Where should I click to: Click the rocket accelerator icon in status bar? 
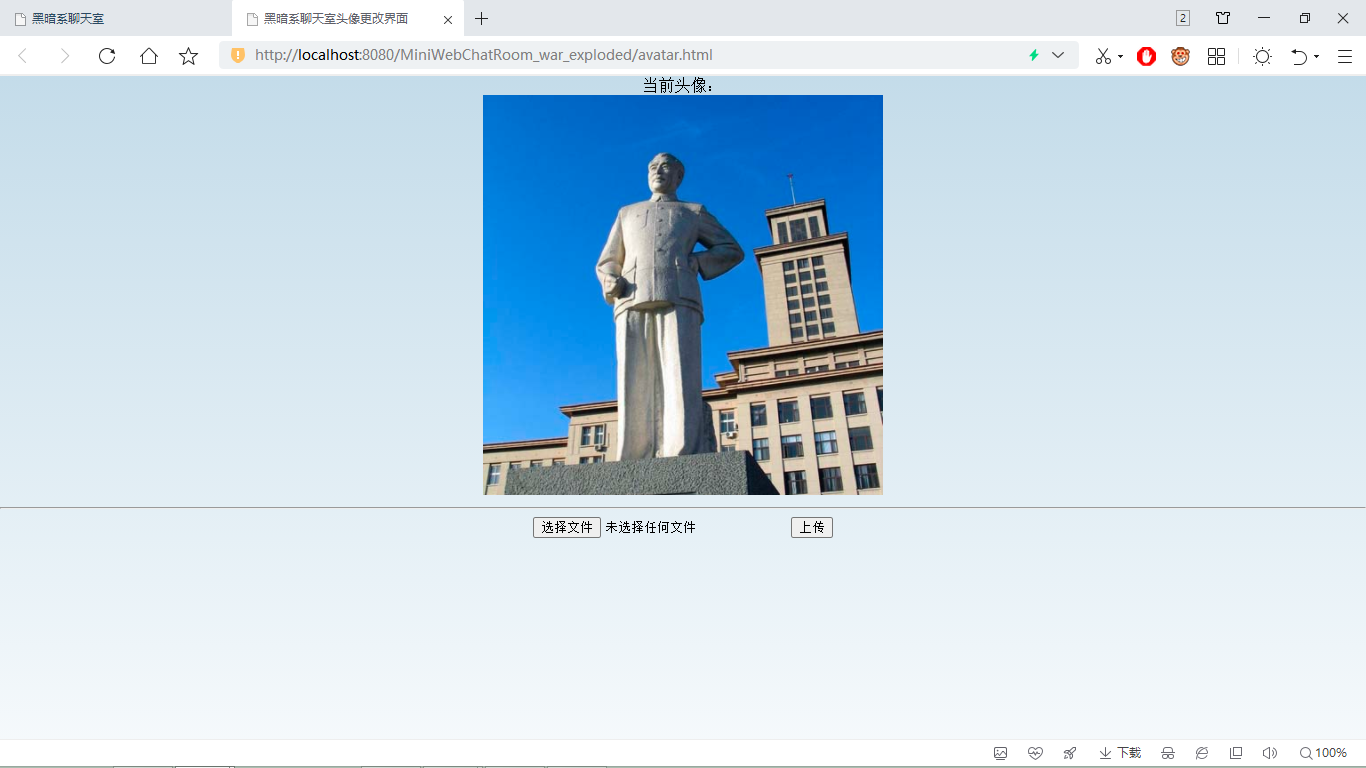click(x=1070, y=753)
